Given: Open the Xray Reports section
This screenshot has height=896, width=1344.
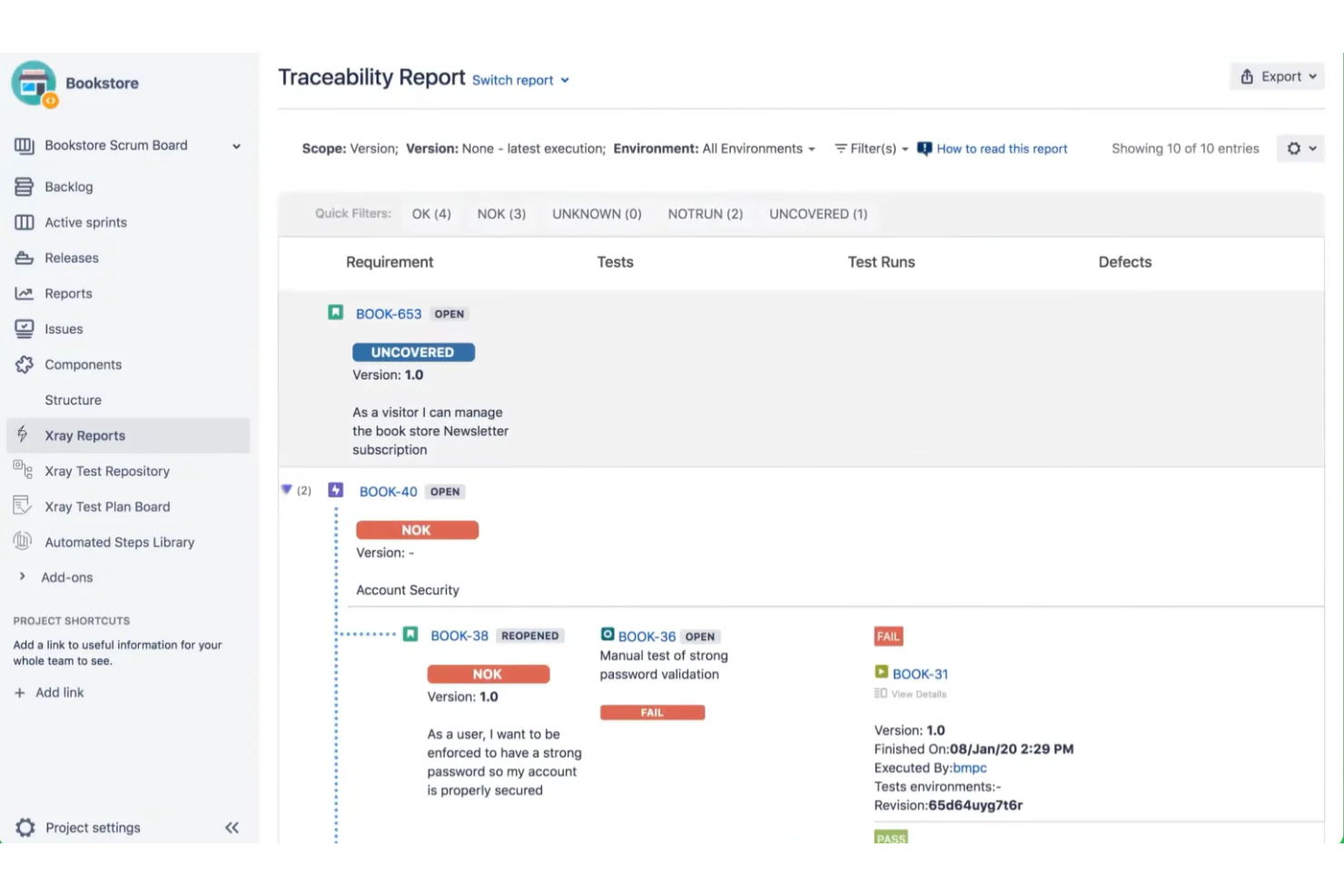Looking at the screenshot, I should point(84,435).
